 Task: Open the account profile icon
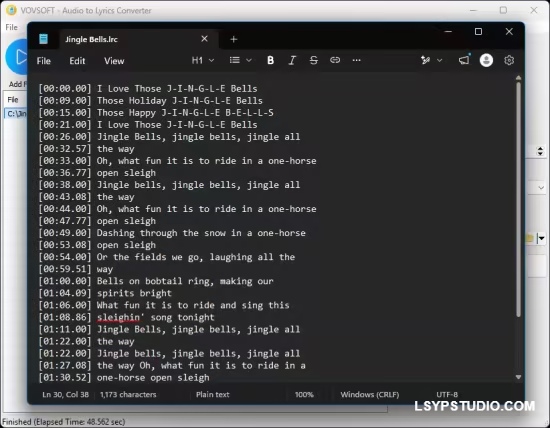pos(486,60)
